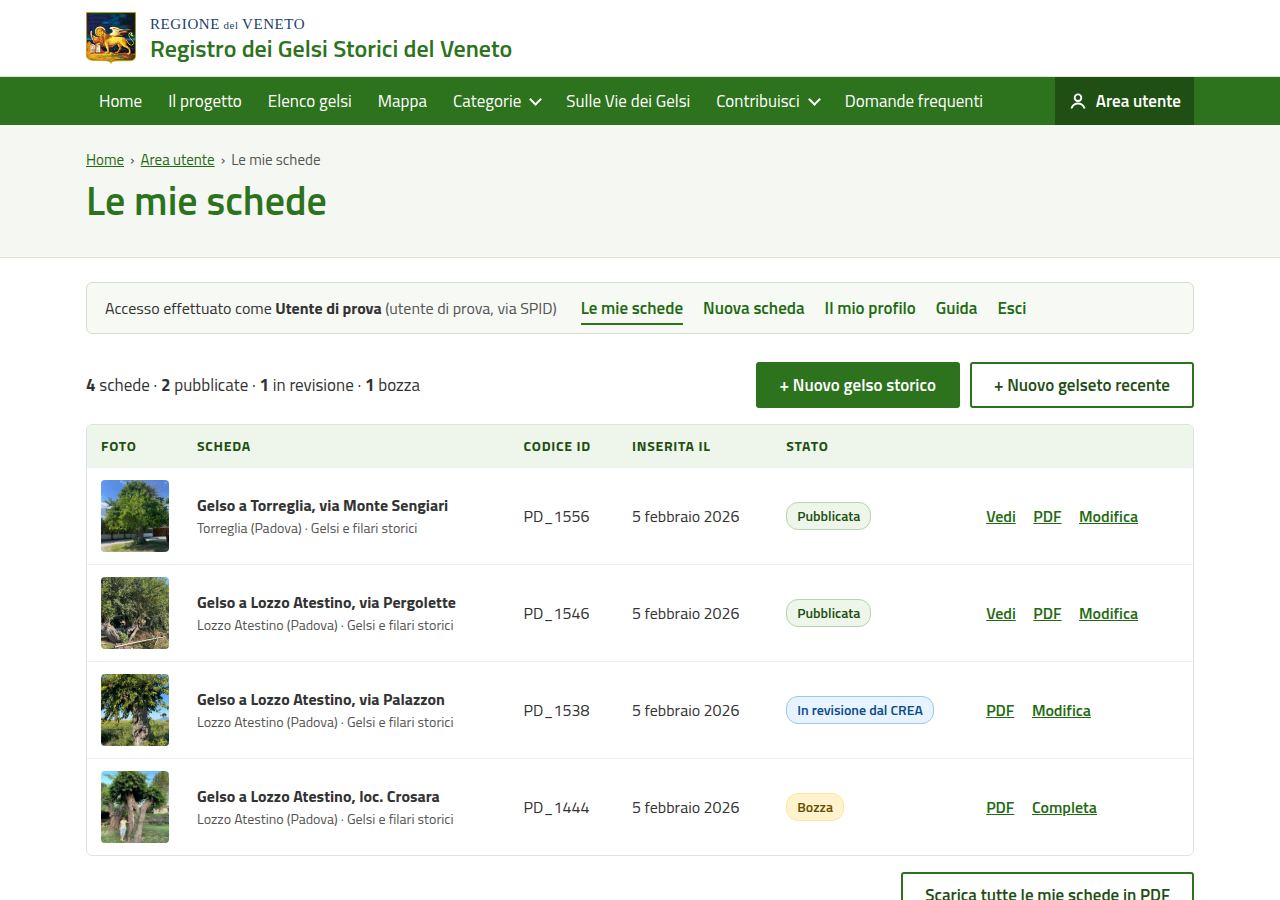Download PDF for scheda PD_1546

(1047, 614)
